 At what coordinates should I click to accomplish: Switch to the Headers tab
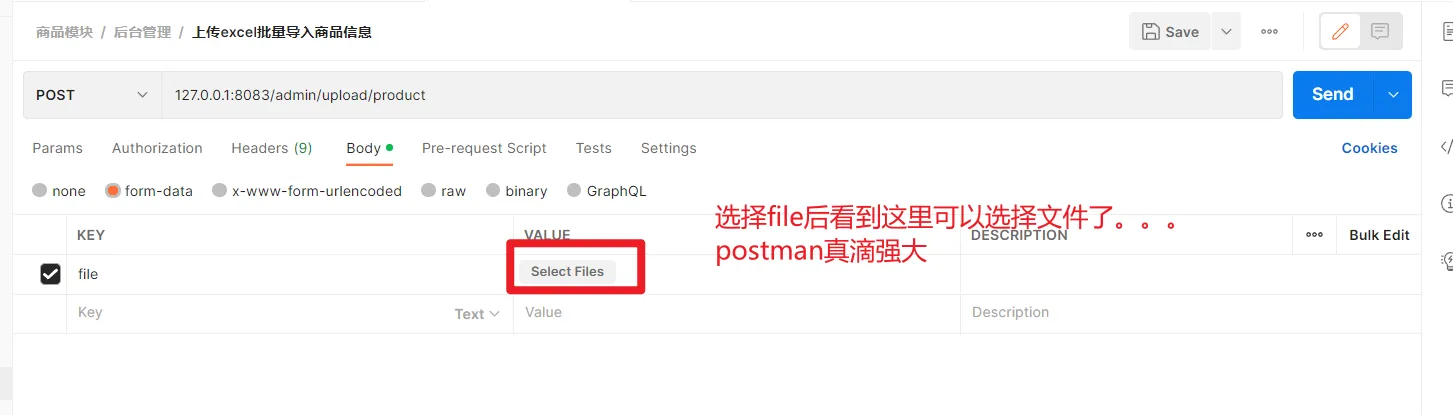click(x=271, y=148)
